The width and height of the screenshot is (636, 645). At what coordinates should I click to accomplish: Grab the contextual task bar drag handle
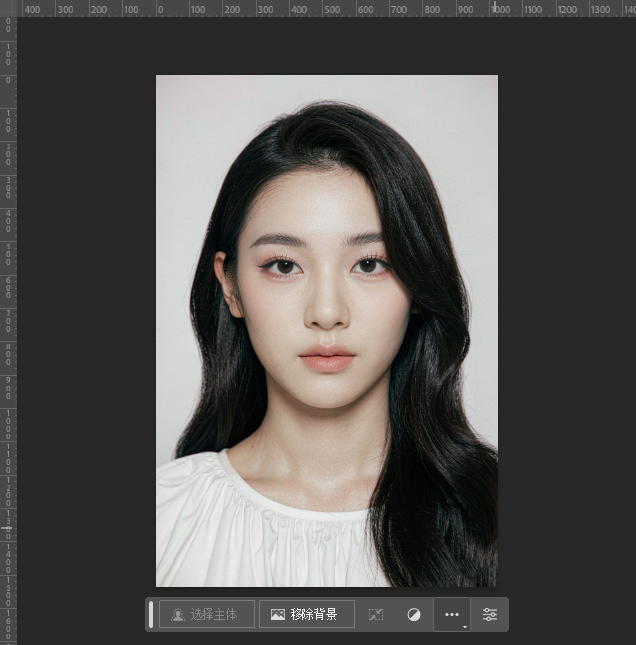[x=151, y=614]
